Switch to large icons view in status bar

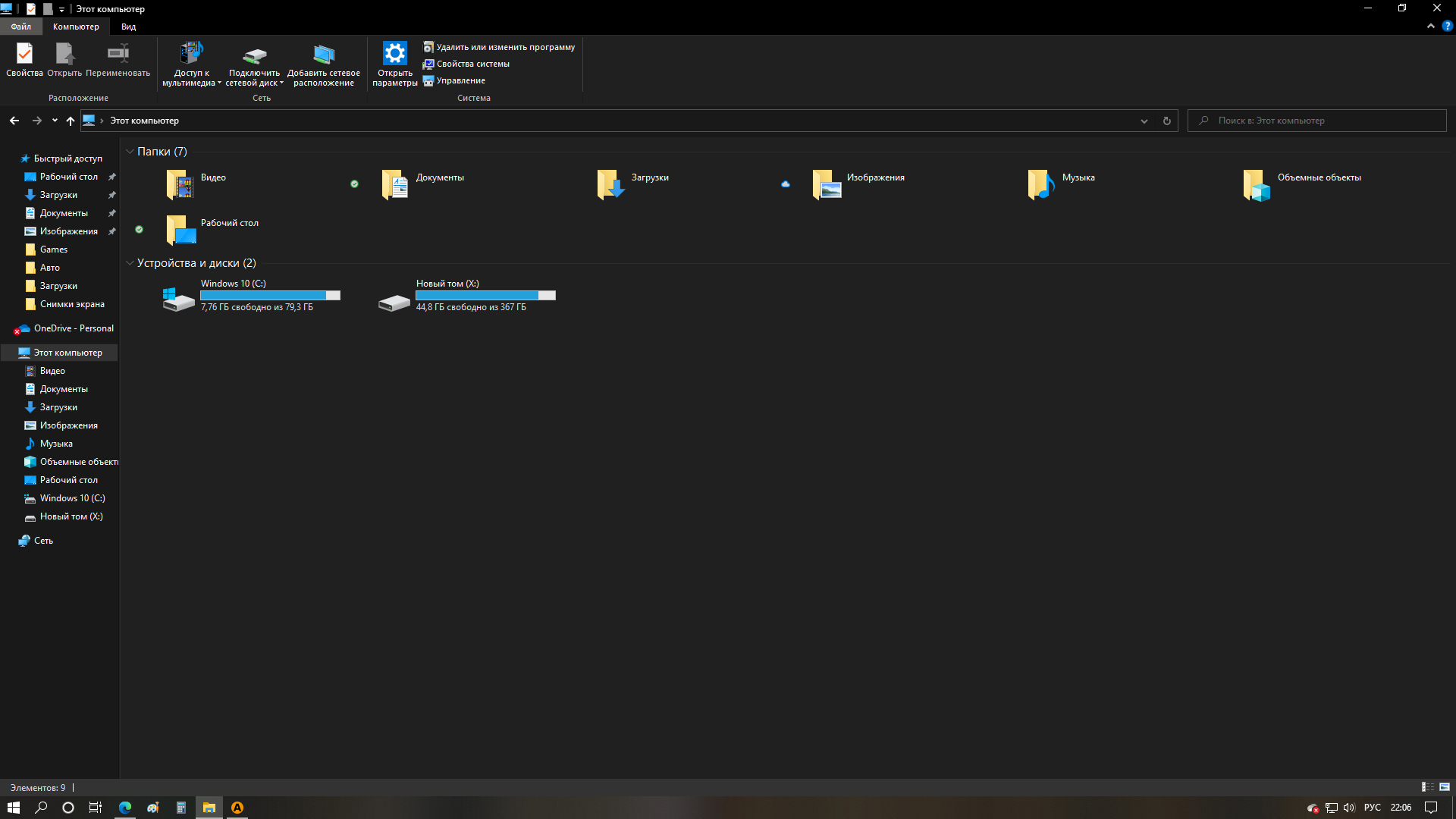point(1445,787)
